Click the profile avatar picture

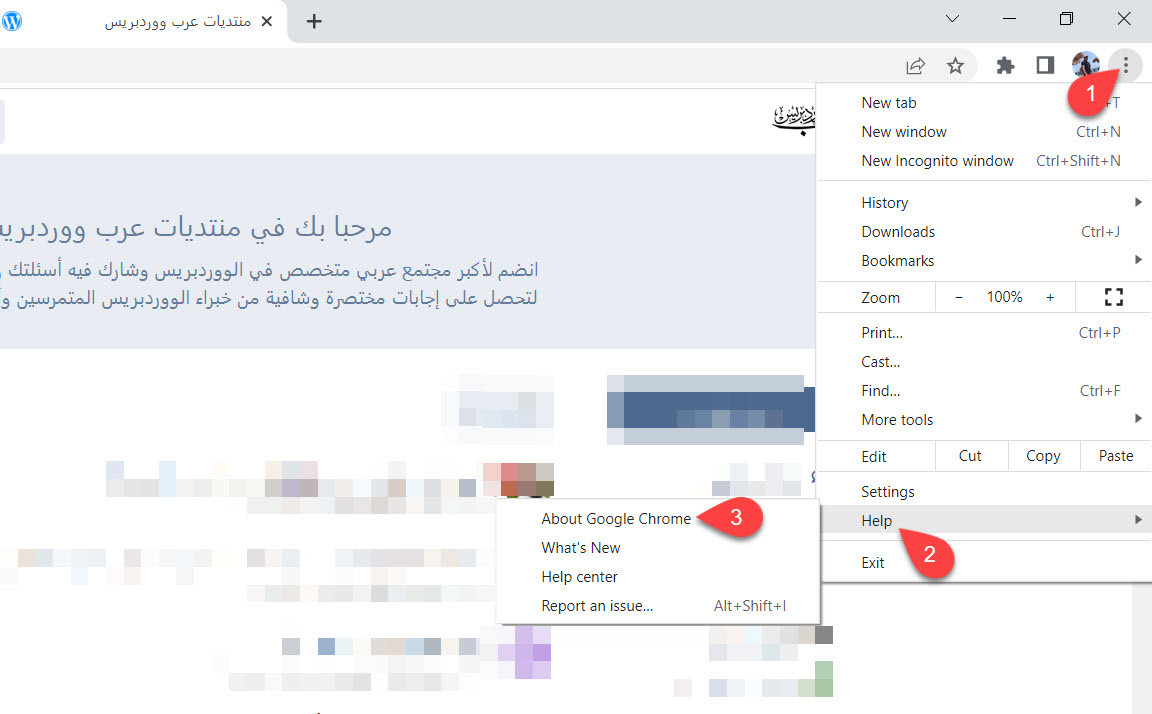tap(1085, 65)
